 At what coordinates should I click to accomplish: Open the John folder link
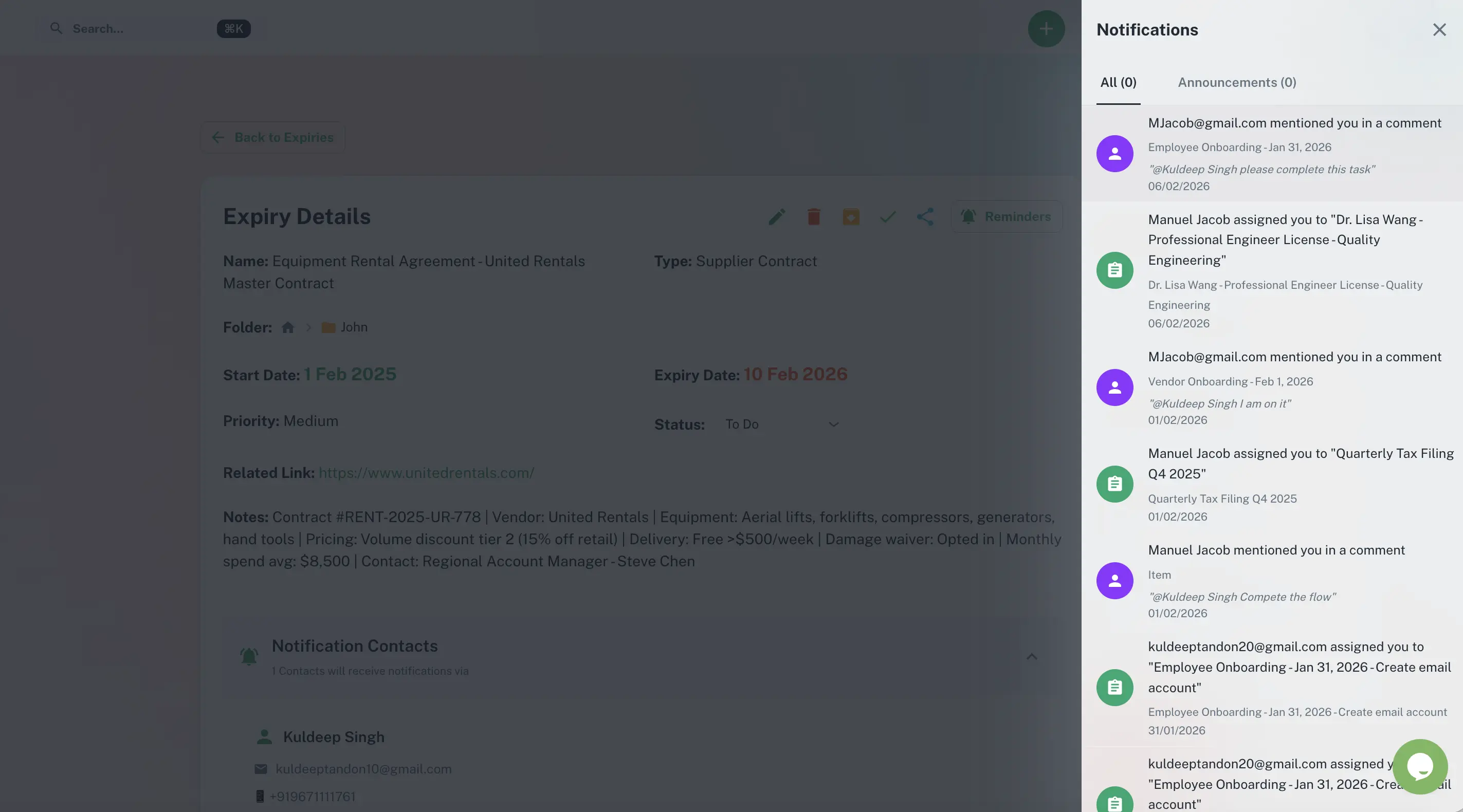pos(354,328)
